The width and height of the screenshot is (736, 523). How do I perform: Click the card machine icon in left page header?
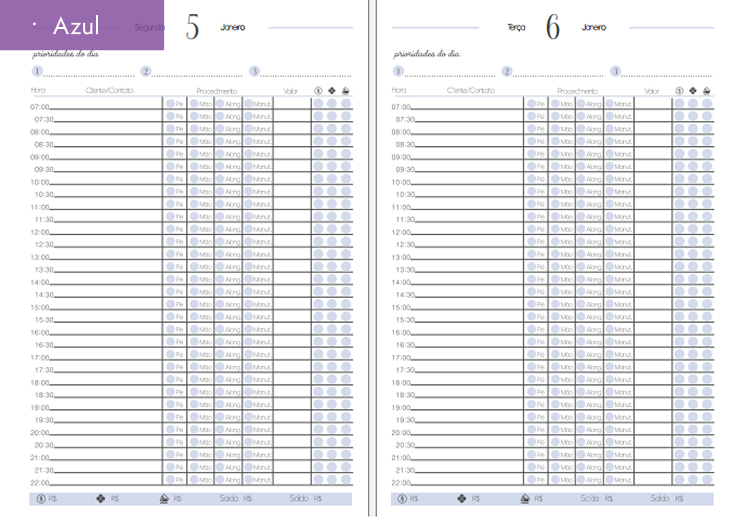(345, 91)
